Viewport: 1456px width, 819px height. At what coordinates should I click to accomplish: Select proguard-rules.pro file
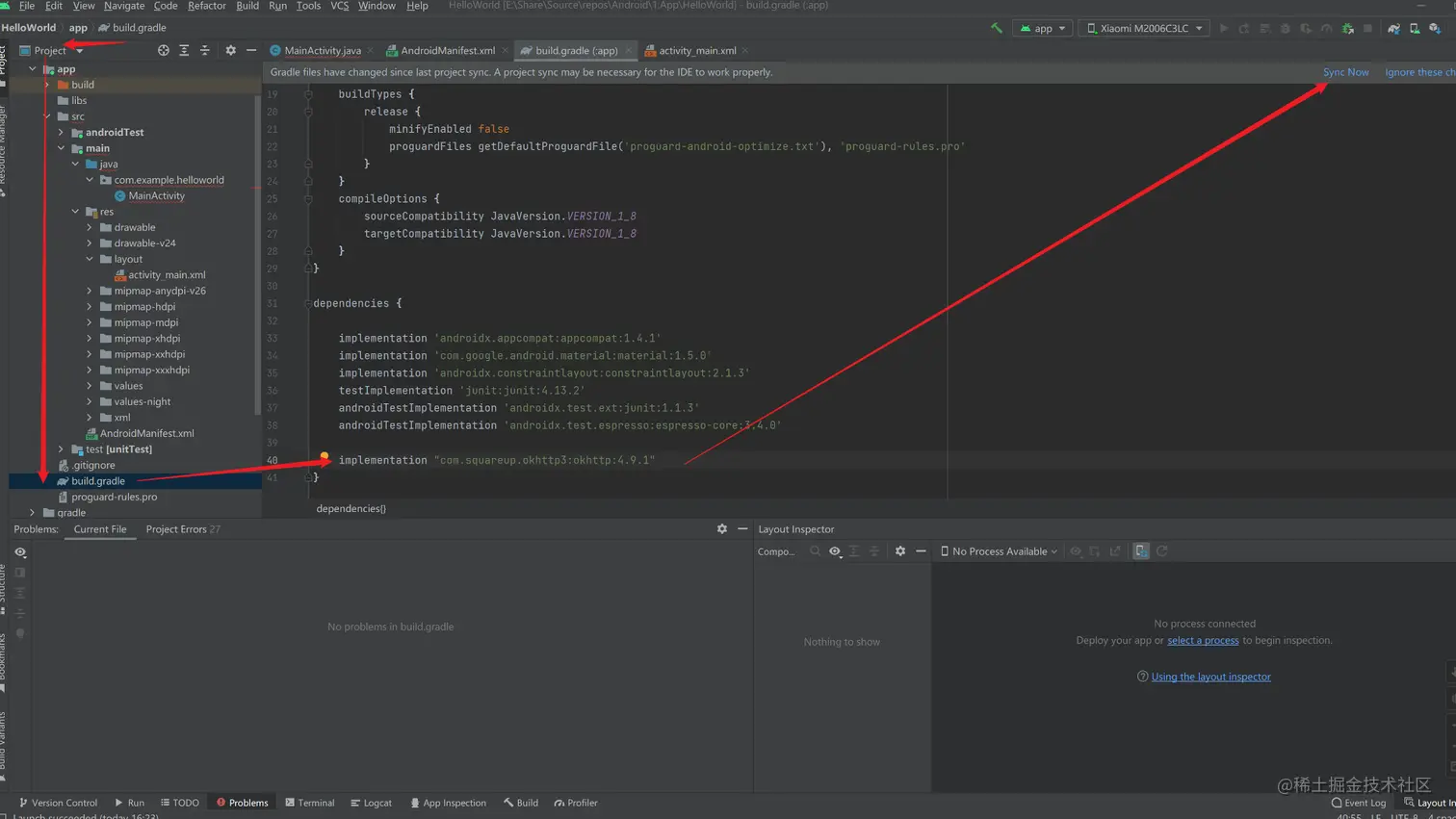[114, 497]
